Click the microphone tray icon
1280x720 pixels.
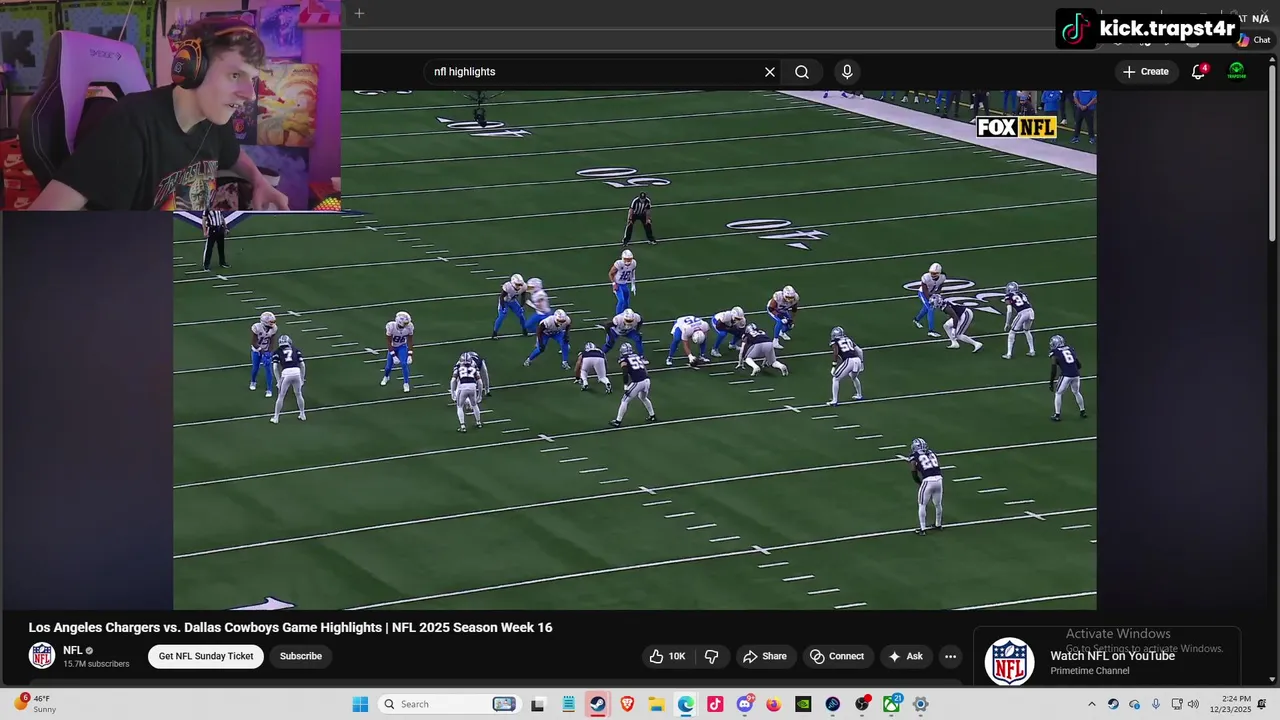tap(1156, 704)
